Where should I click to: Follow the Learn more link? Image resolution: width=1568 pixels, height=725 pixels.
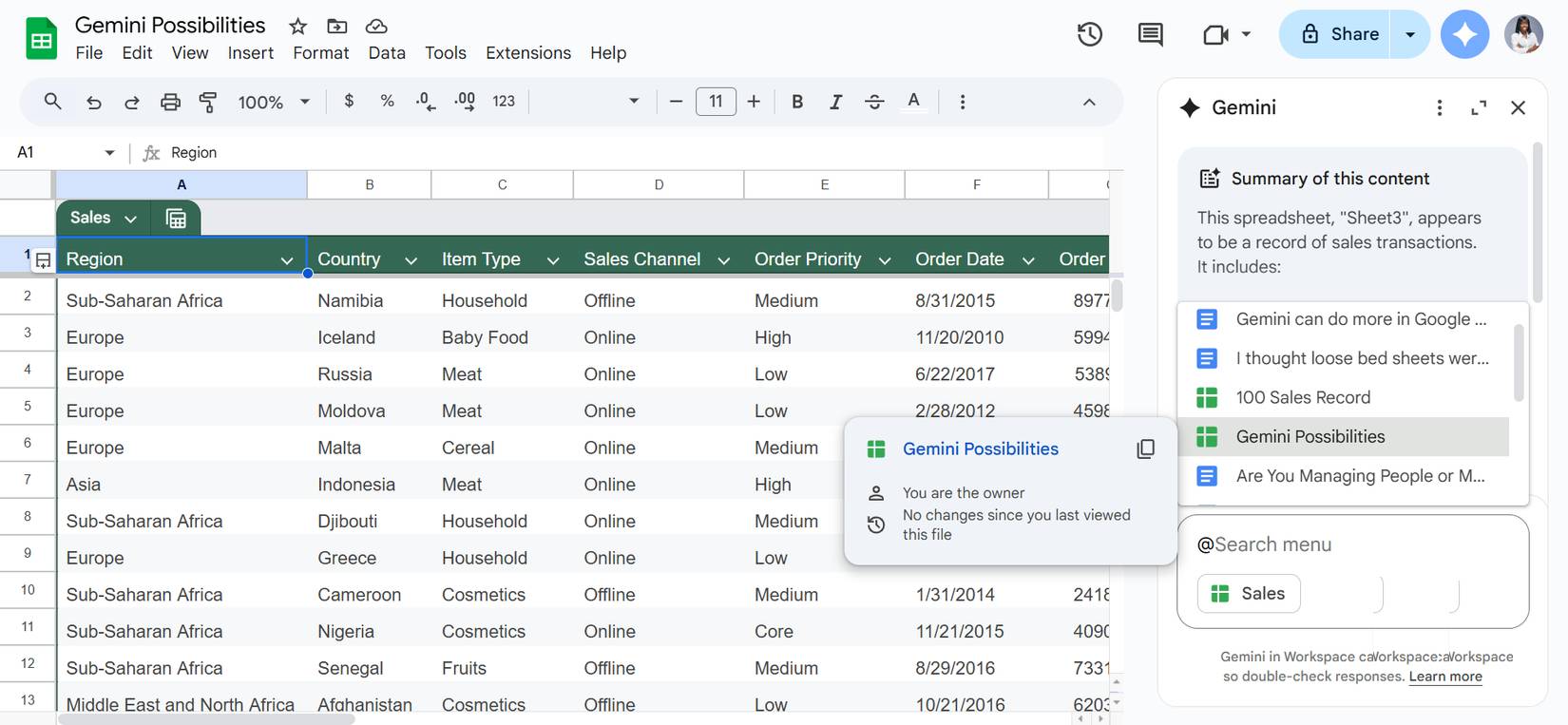(x=1444, y=677)
